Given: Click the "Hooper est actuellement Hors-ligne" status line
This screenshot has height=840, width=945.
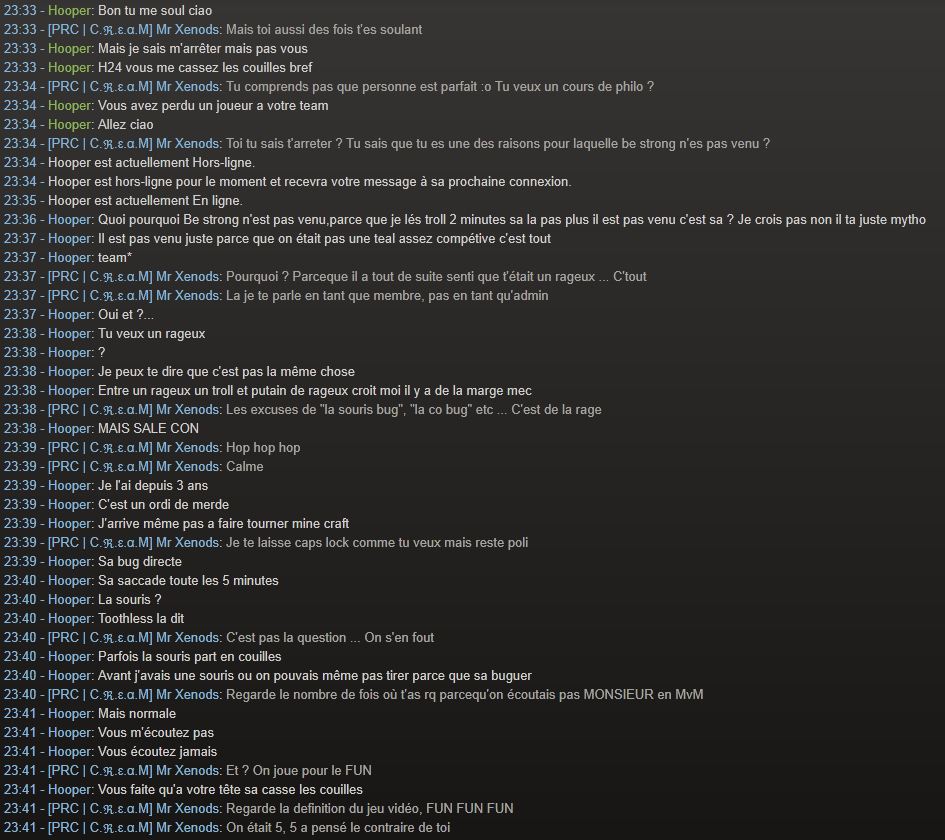Looking at the screenshot, I should coord(151,163).
